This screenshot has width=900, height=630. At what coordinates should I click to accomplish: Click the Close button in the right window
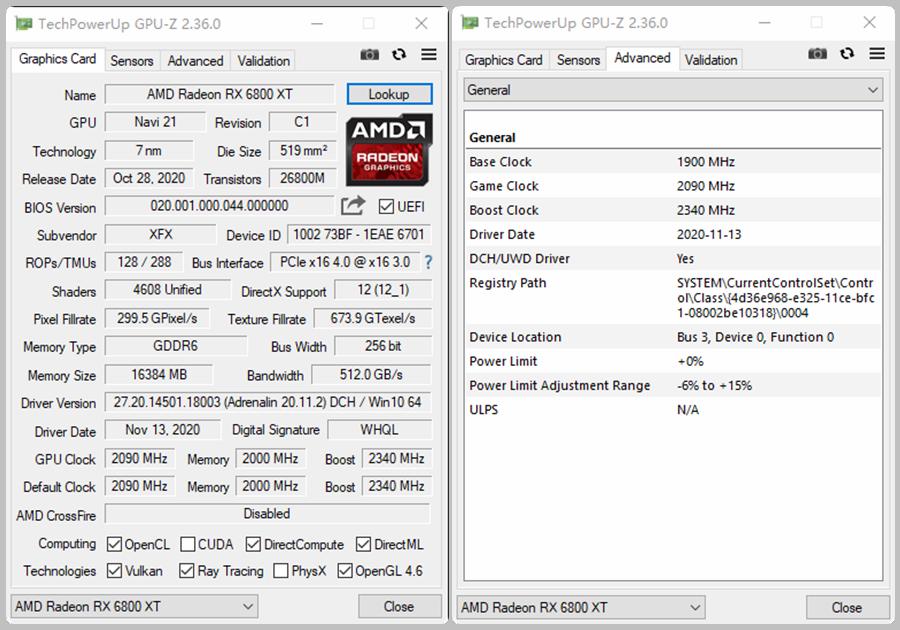[x=848, y=607]
